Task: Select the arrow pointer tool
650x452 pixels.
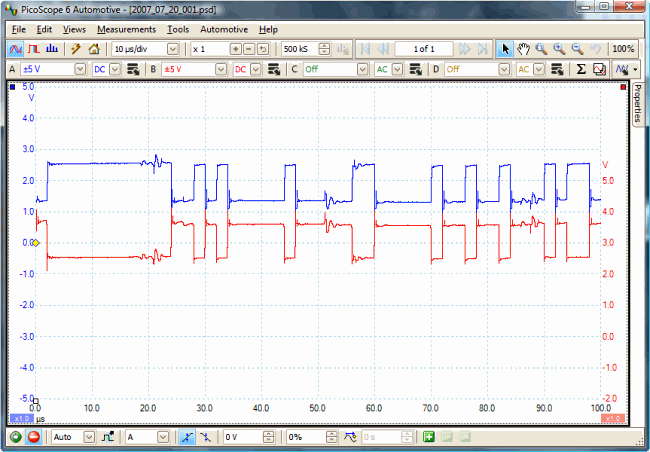Action: 505,48
